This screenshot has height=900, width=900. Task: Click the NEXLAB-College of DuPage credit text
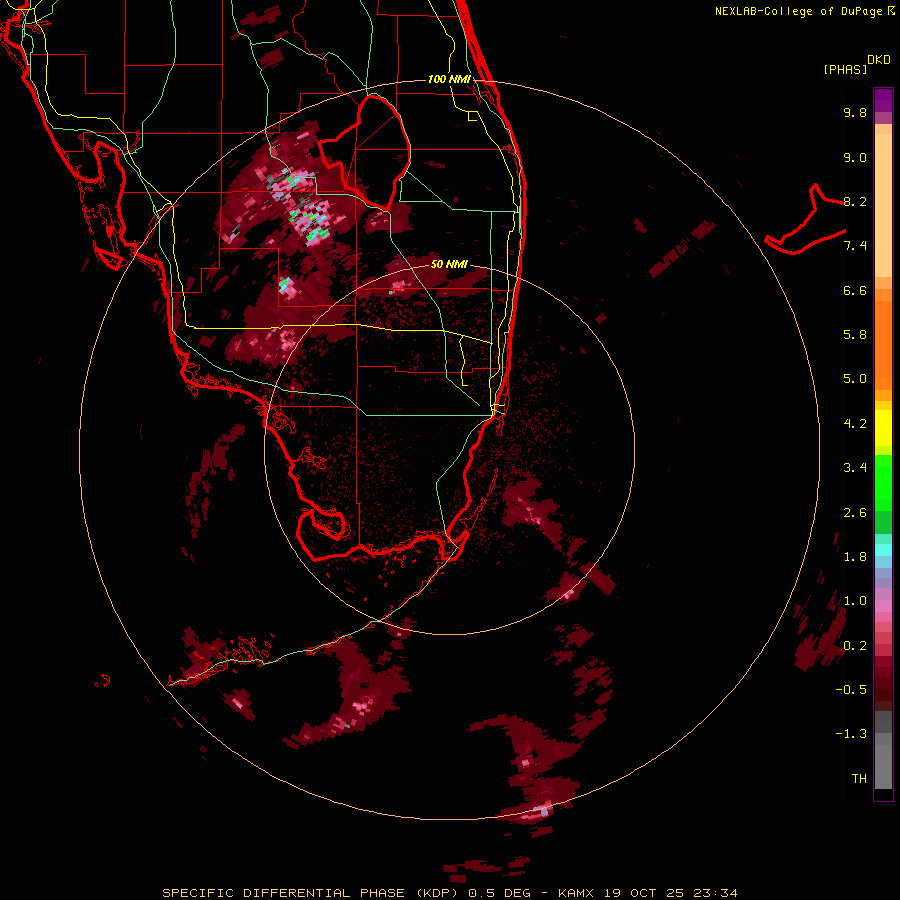coord(798,11)
